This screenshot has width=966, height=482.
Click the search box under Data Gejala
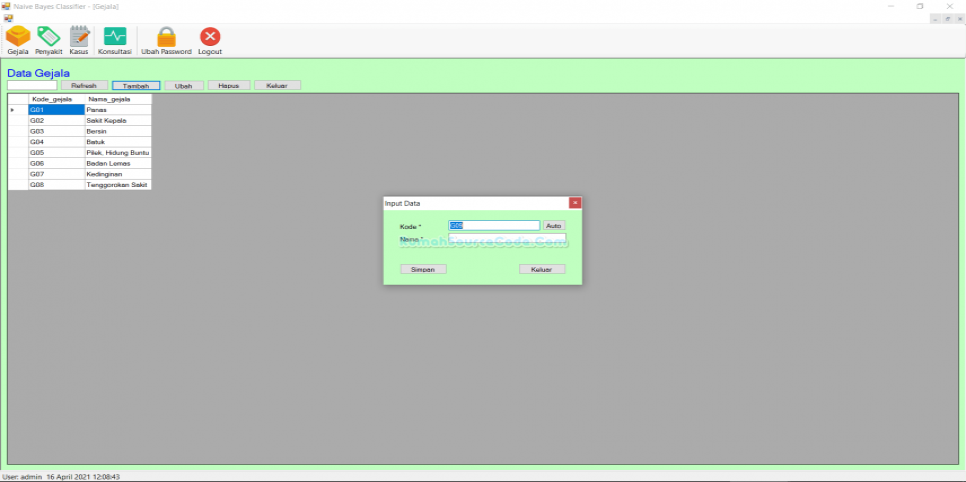32,86
